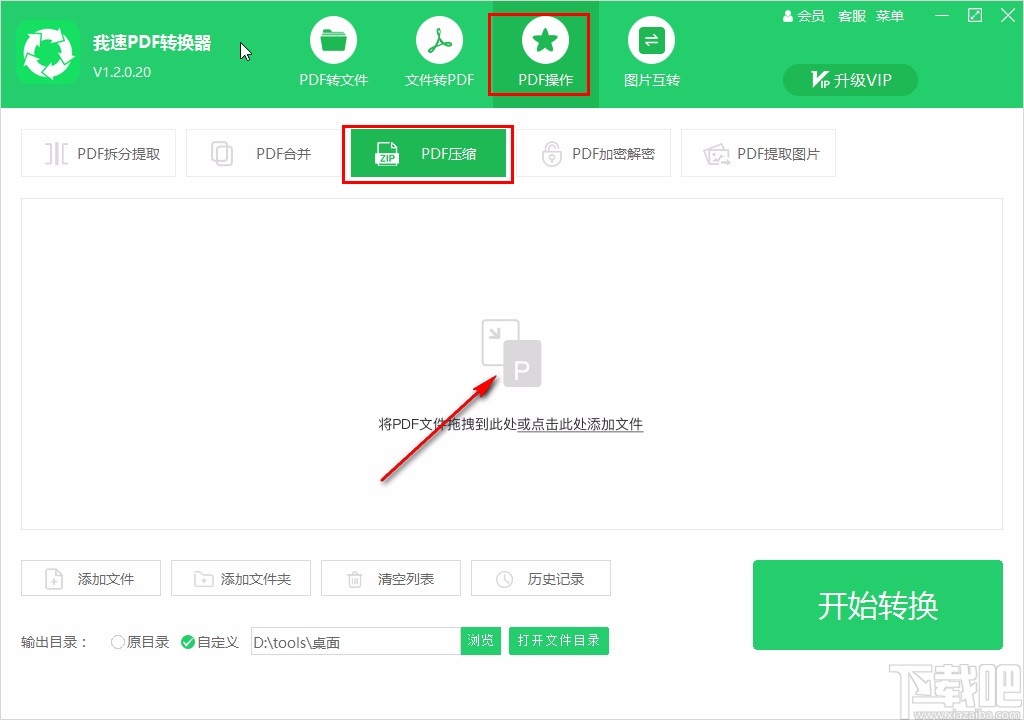This screenshot has height=720, width=1024.
Task: Open 客服 customer service
Action: point(852,16)
